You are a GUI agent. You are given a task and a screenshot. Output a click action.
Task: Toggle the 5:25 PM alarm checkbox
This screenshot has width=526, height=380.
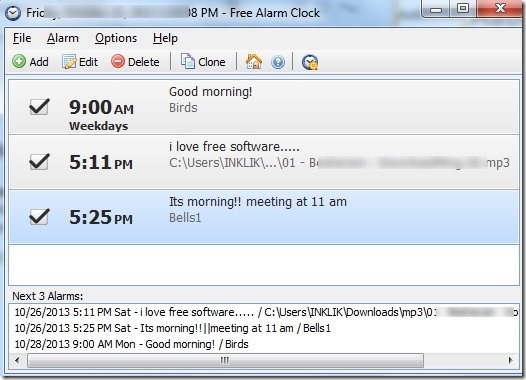coord(39,217)
